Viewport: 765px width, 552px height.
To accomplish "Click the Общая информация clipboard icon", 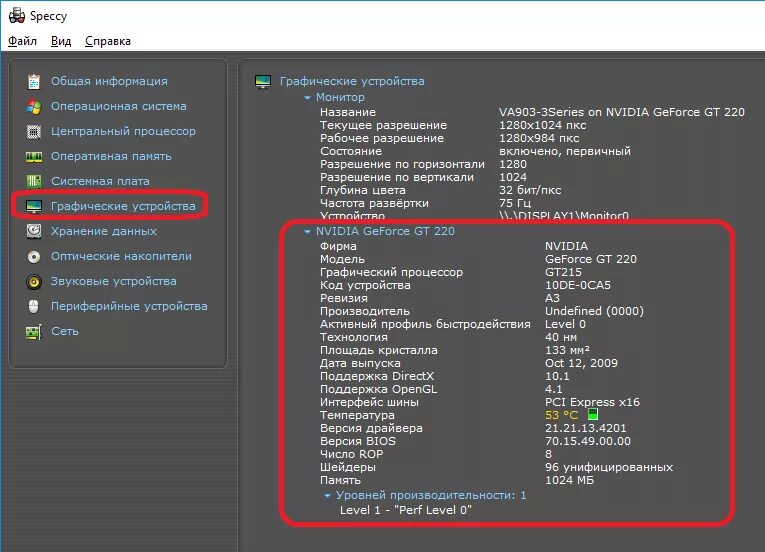I will point(34,82).
